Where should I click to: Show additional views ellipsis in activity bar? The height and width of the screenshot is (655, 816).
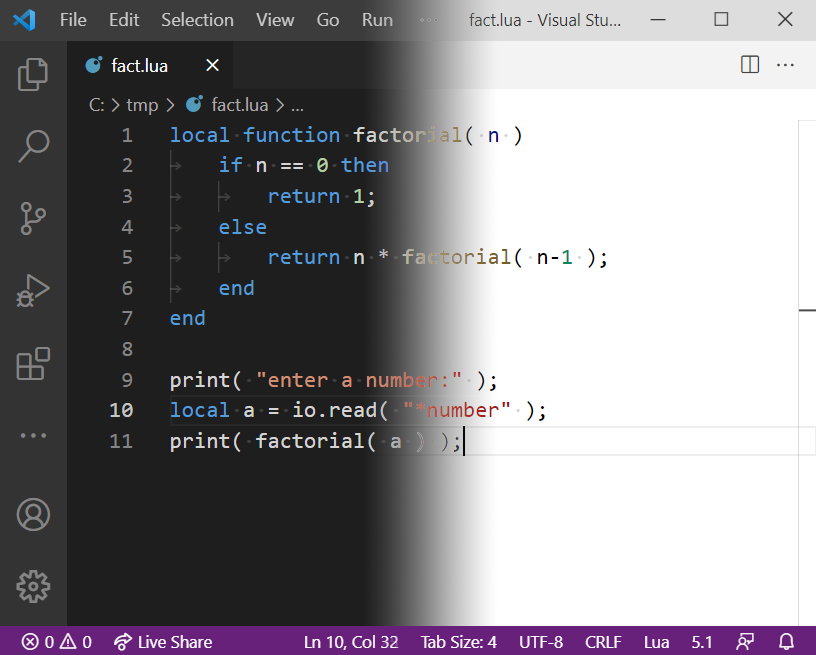(x=33, y=435)
